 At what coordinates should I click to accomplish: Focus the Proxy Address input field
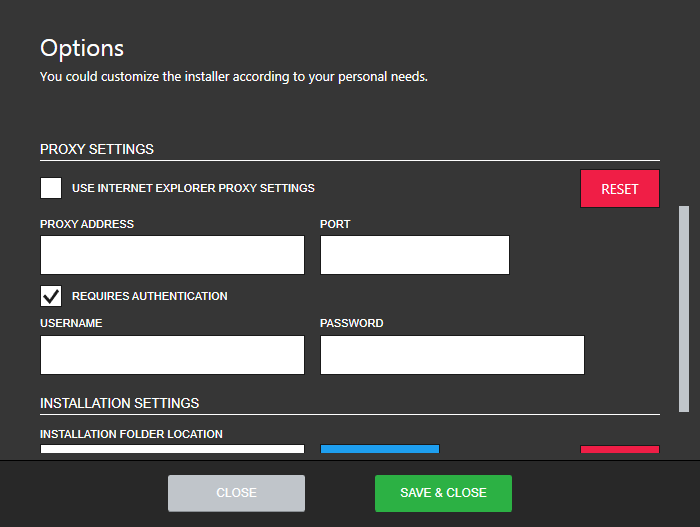pos(172,255)
